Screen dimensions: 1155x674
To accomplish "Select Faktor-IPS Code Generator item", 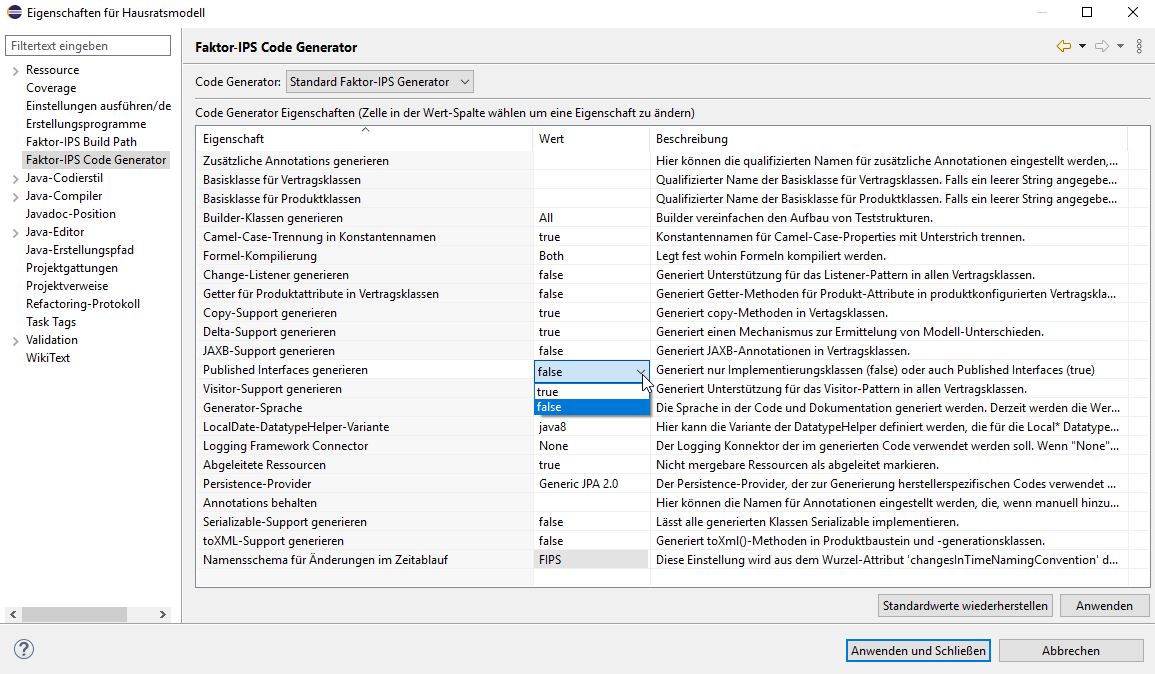I will 96,160.
